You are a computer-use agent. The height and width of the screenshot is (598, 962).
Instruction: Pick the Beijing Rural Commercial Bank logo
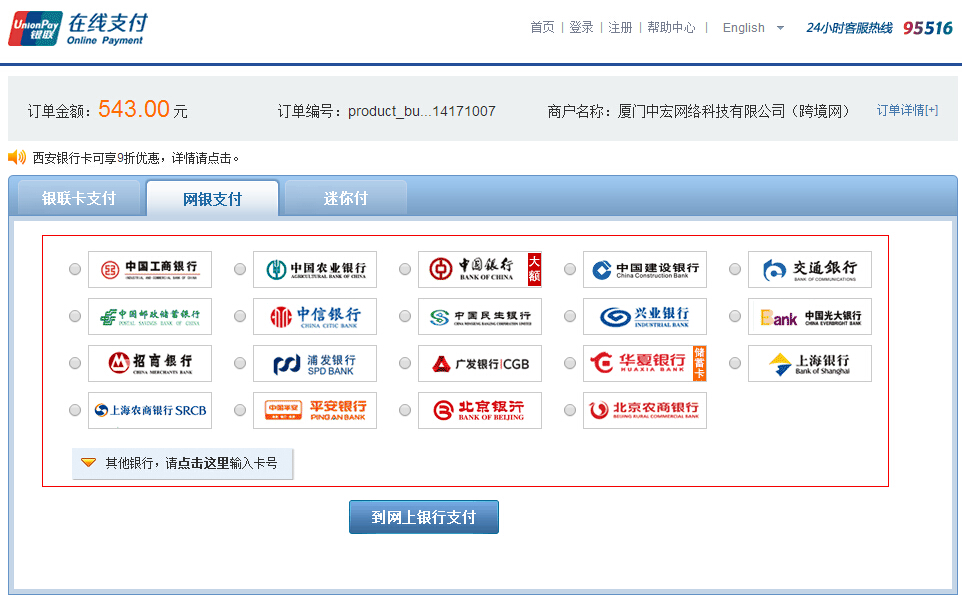point(645,410)
